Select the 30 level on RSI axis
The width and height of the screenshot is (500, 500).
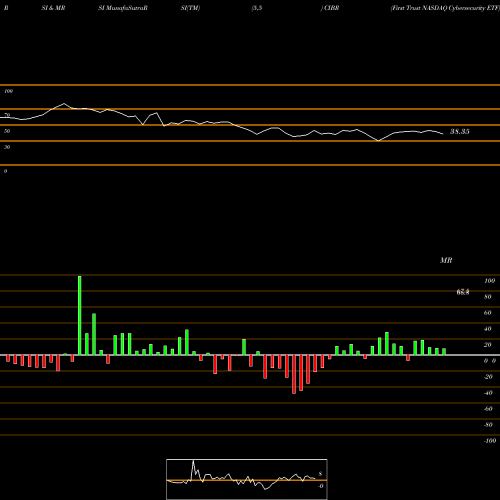(x=7, y=147)
